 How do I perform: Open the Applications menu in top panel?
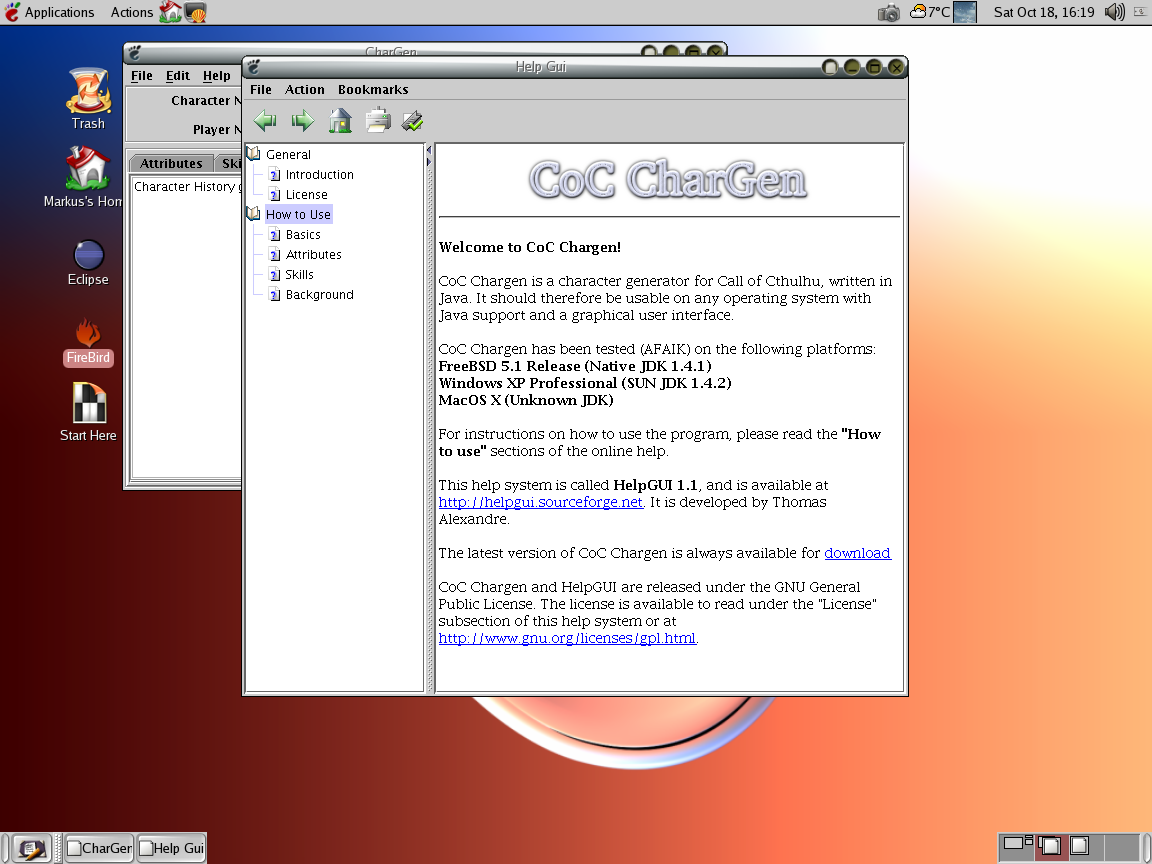pyautogui.click(x=51, y=12)
